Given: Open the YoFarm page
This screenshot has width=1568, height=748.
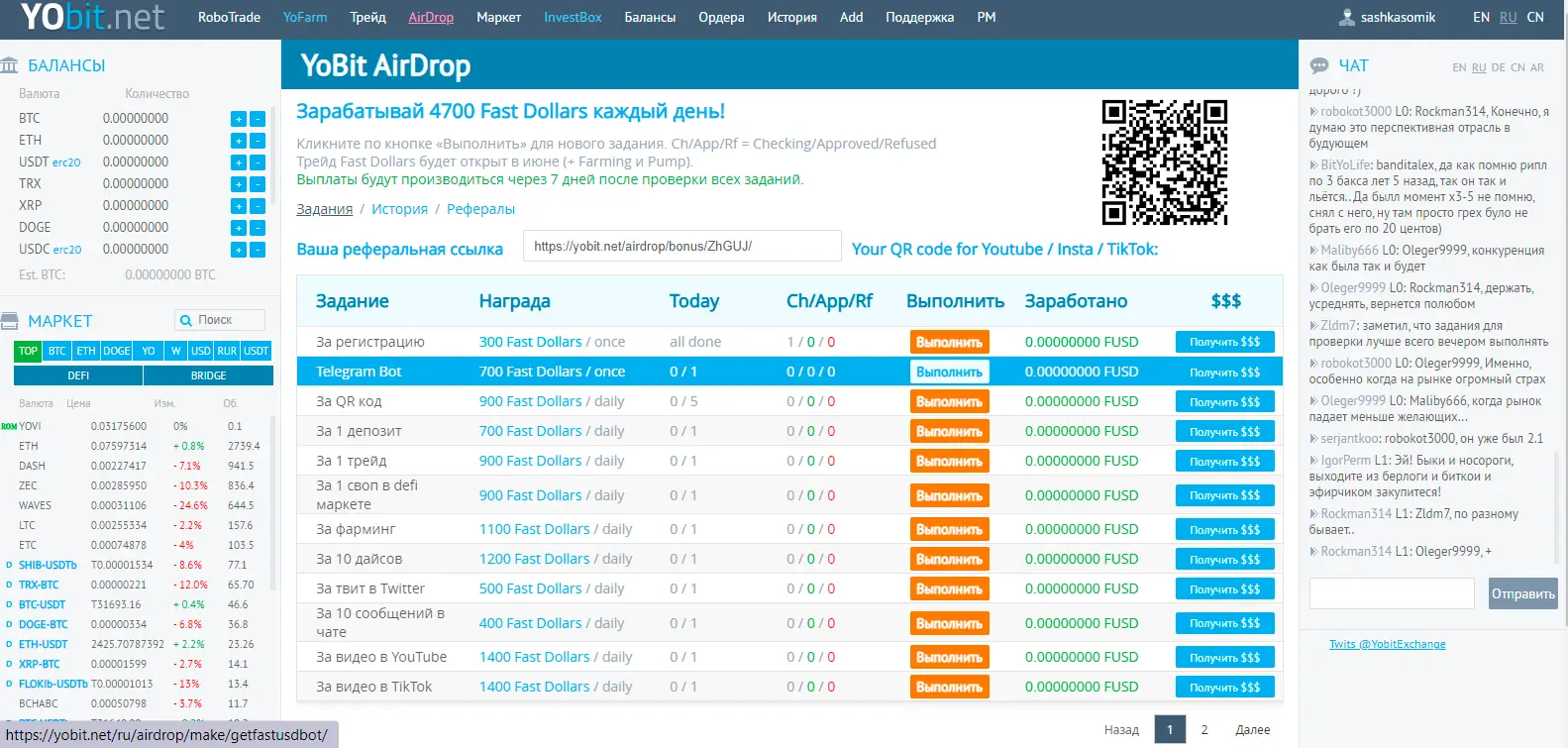Looking at the screenshot, I should point(305,17).
